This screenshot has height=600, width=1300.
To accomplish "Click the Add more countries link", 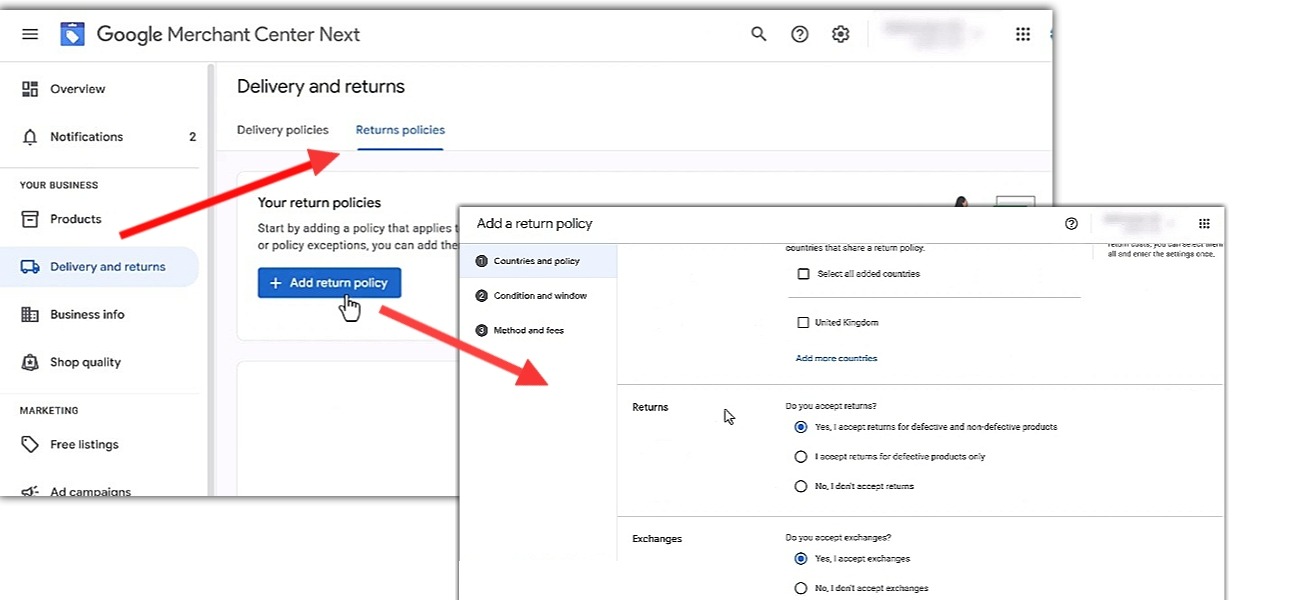I will pyautogui.click(x=836, y=358).
